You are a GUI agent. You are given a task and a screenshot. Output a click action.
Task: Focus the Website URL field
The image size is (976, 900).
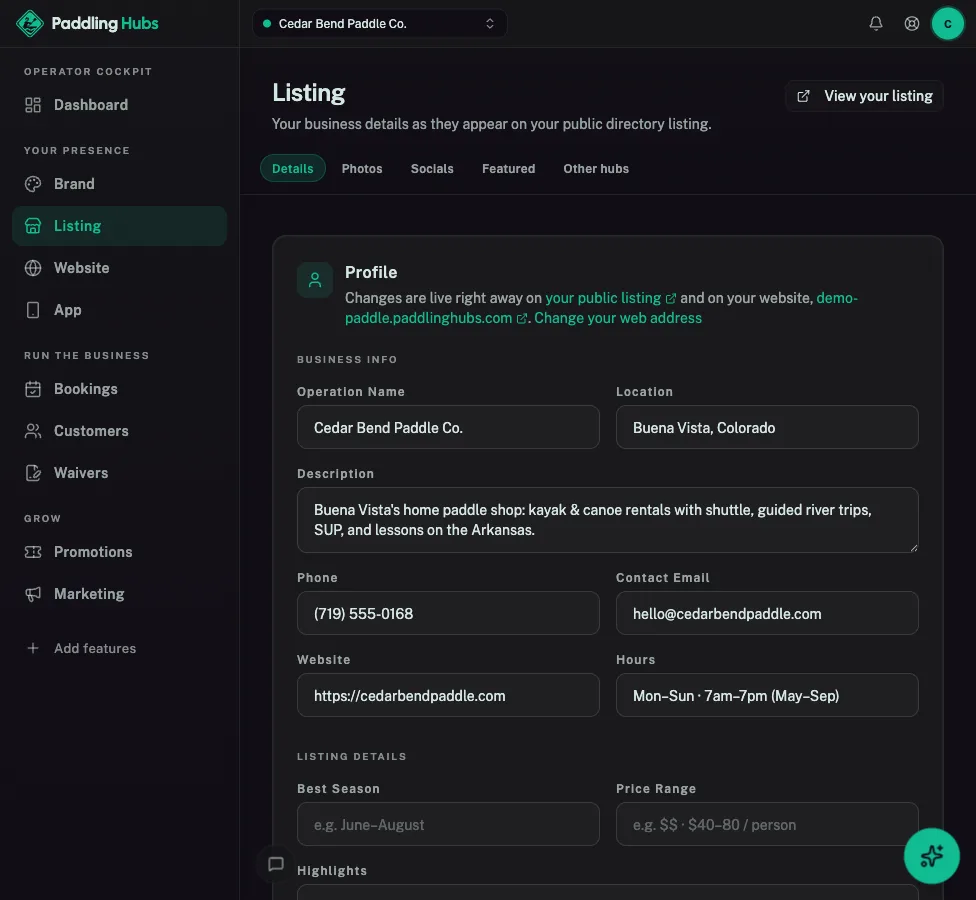click(x=448, y=696)
